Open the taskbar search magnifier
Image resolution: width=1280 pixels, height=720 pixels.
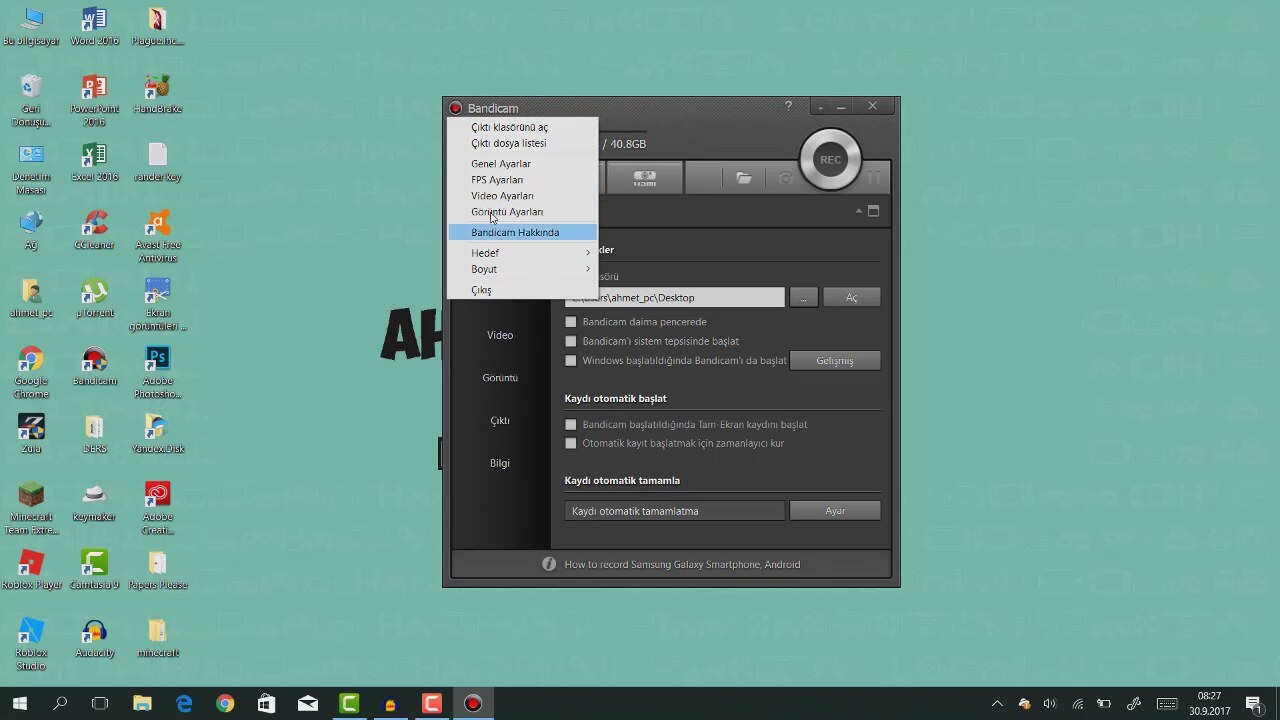pos(60,704)
